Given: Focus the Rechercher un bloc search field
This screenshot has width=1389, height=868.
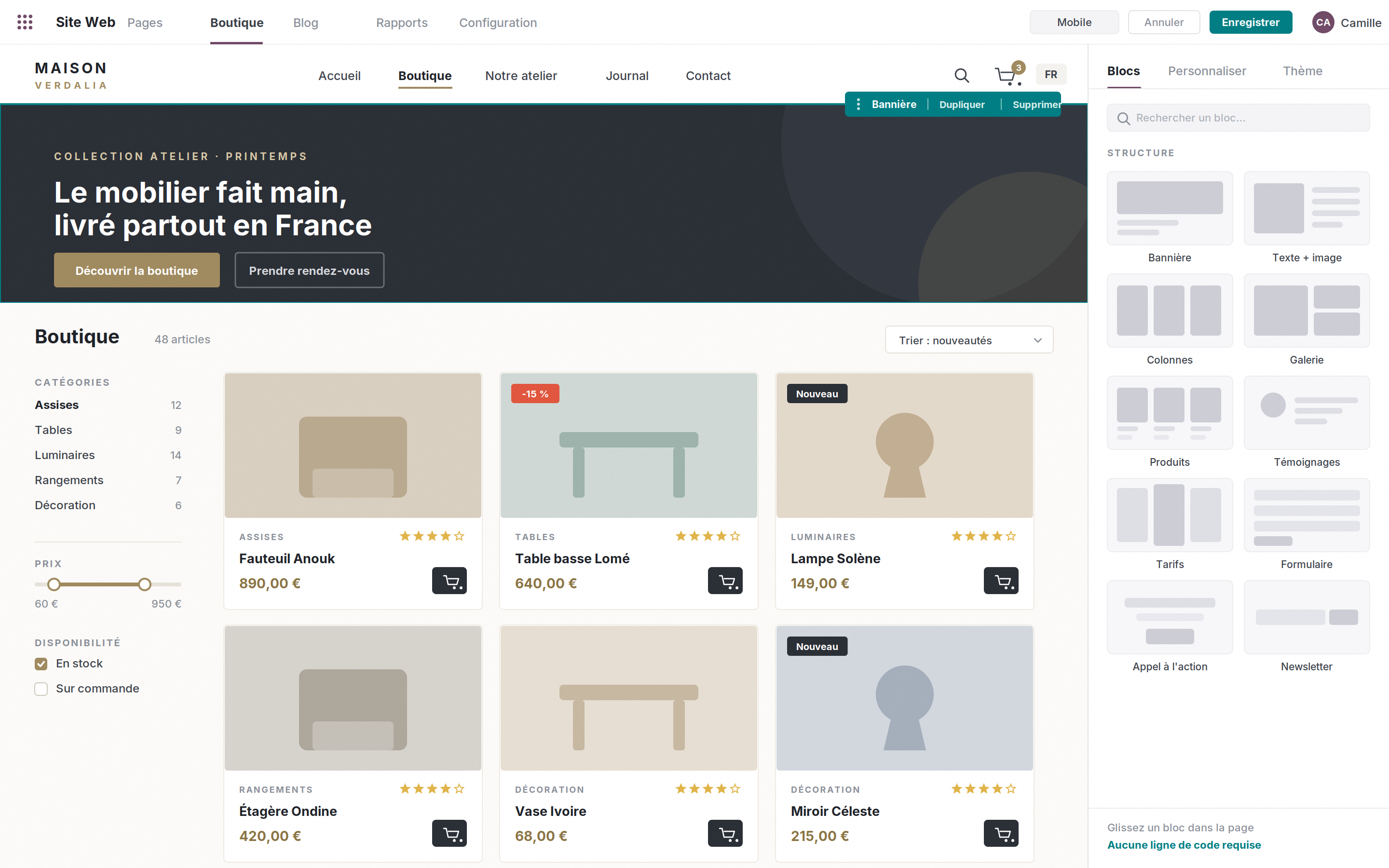Looking at the screenshot, I should coord(1238,118).
